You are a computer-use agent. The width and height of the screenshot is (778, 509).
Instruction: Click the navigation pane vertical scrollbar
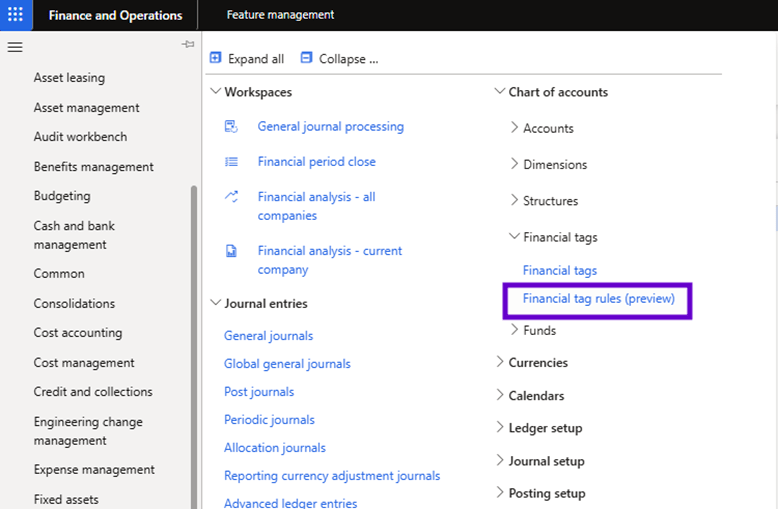(194, 340)
